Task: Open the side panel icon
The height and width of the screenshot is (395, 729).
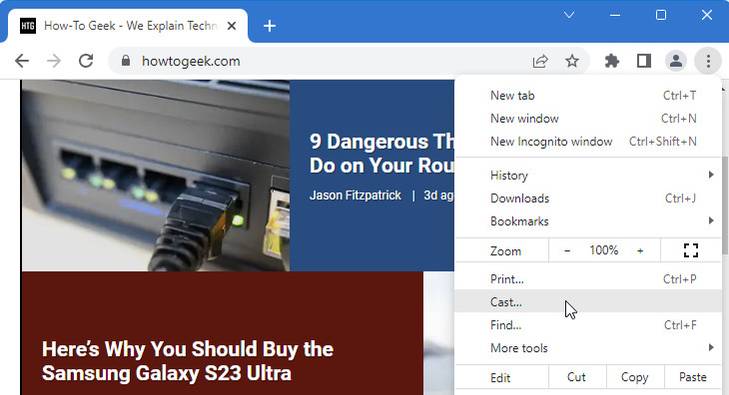Action: (644, 61)
